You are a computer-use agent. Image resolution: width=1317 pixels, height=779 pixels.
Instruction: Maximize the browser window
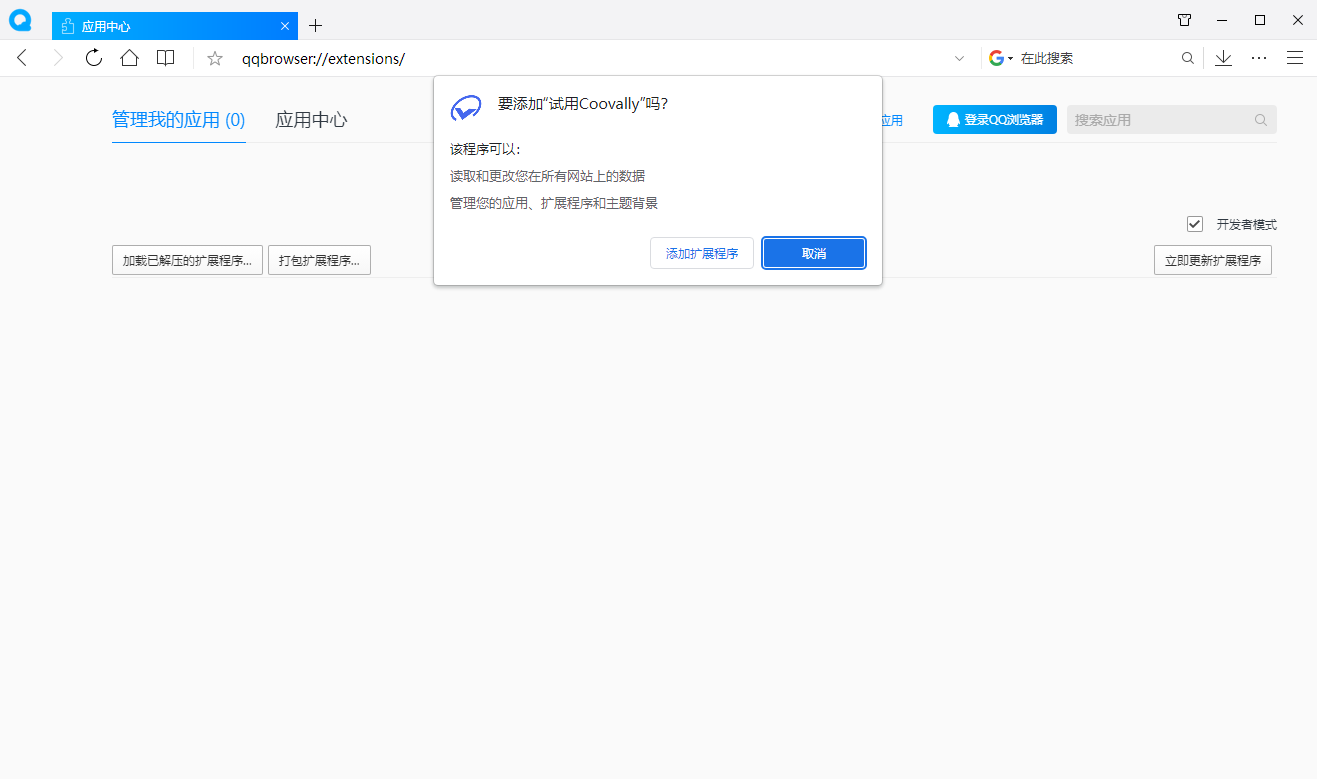pyautogui.click(x=1260, y=20)
